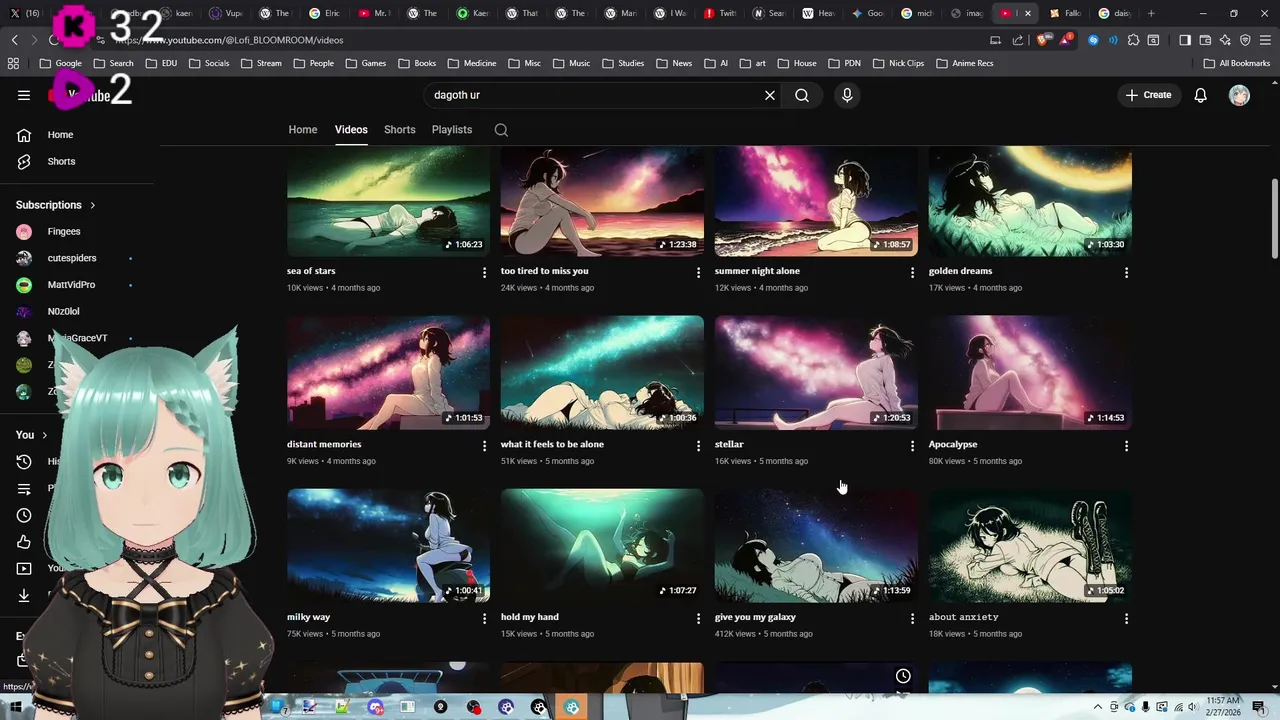Open more options for summer night alone
Screen dimensions: 1280x720
pyautogui.click(x=912, y=272)
